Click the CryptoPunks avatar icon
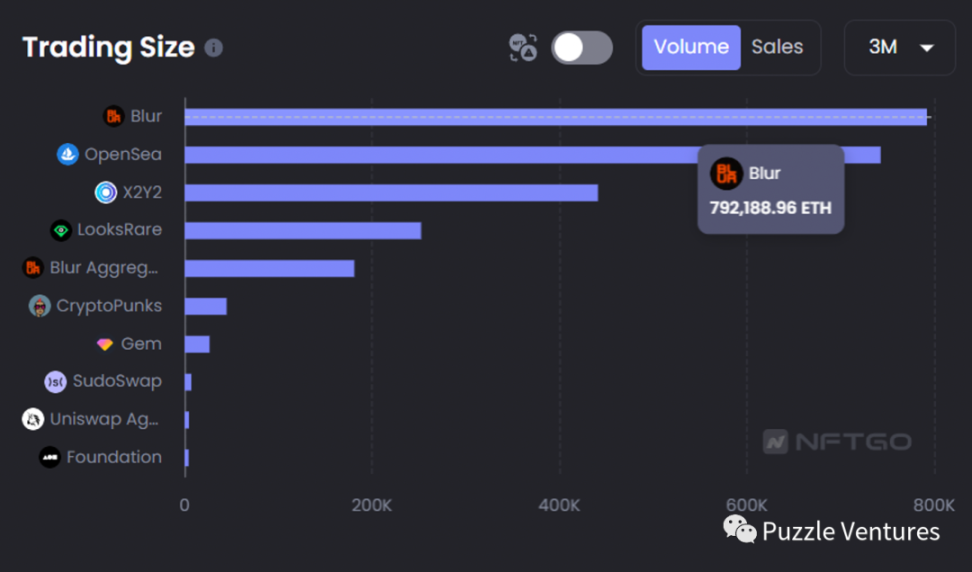The width and height of the screenshot is (972, 572). pyautogui.click(x=40, y=306)
